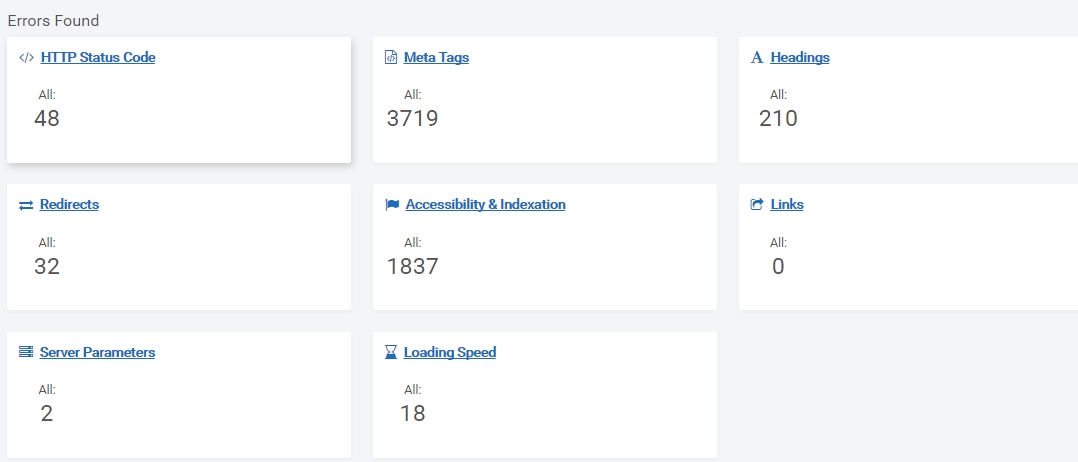Open Server Parameters link
Screen dimensions: 1078x462
coord(98,353)
